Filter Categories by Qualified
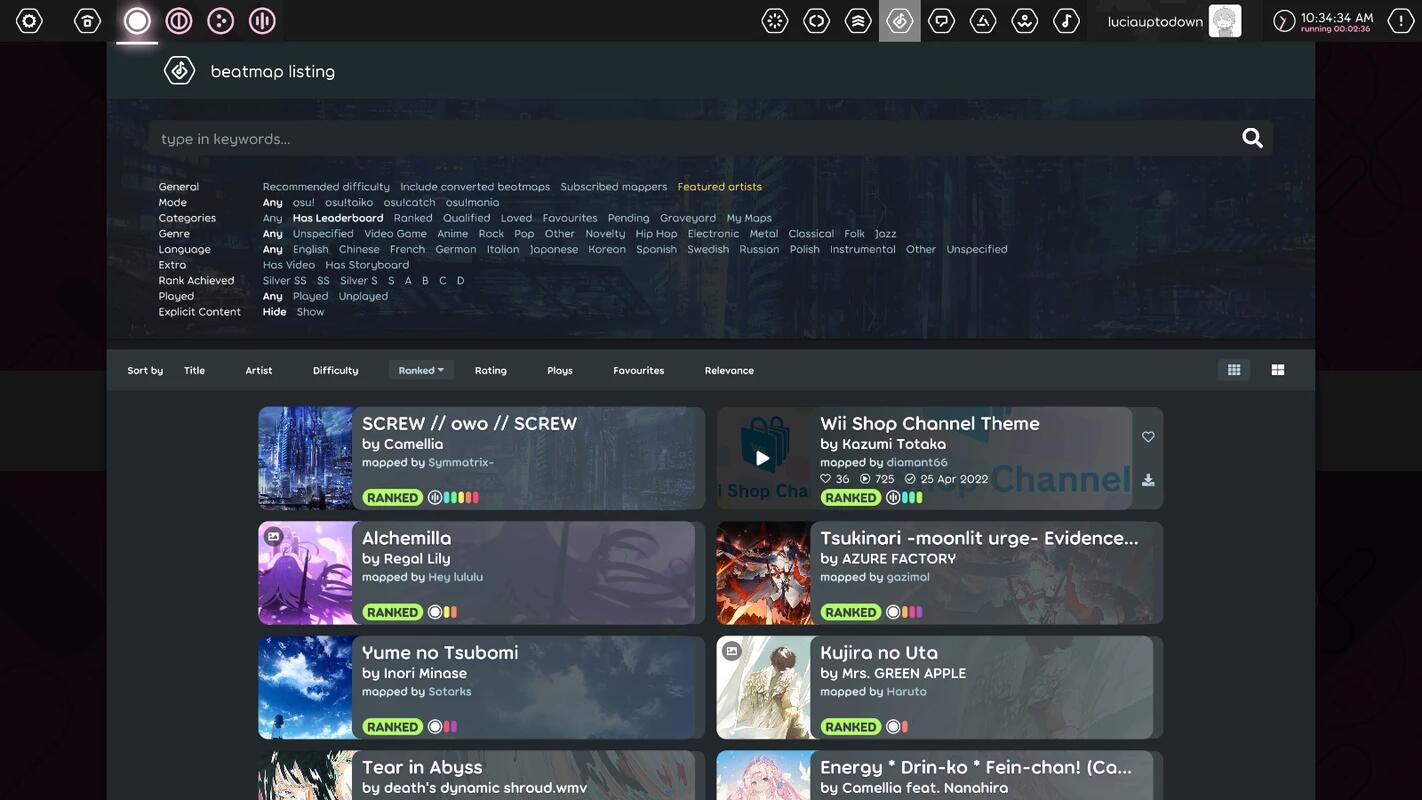 467,218
